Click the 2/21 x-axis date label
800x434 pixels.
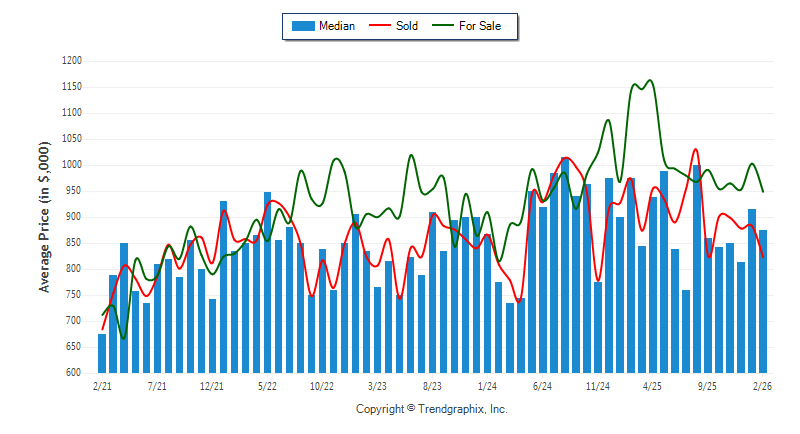[102, 385]
